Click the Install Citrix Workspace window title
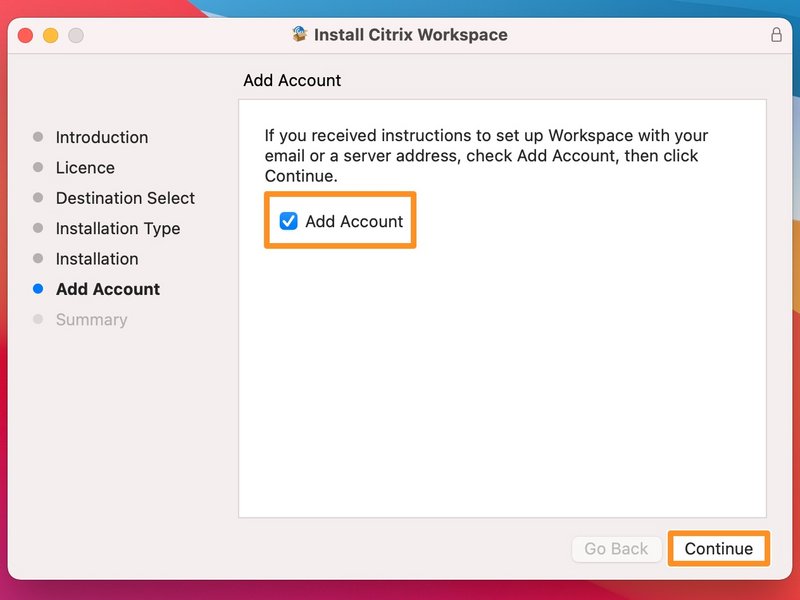800x600 pixels. [411, 35]
